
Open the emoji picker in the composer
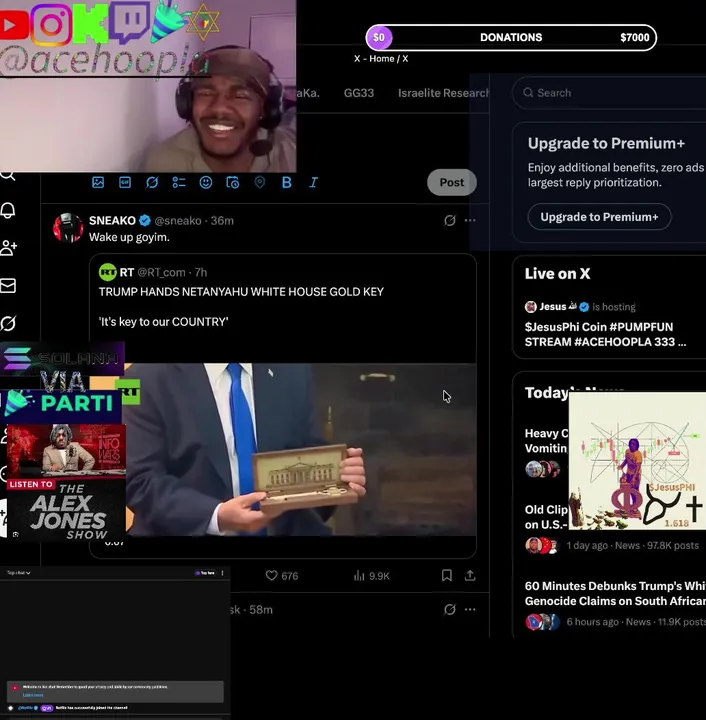coord(206,182)
